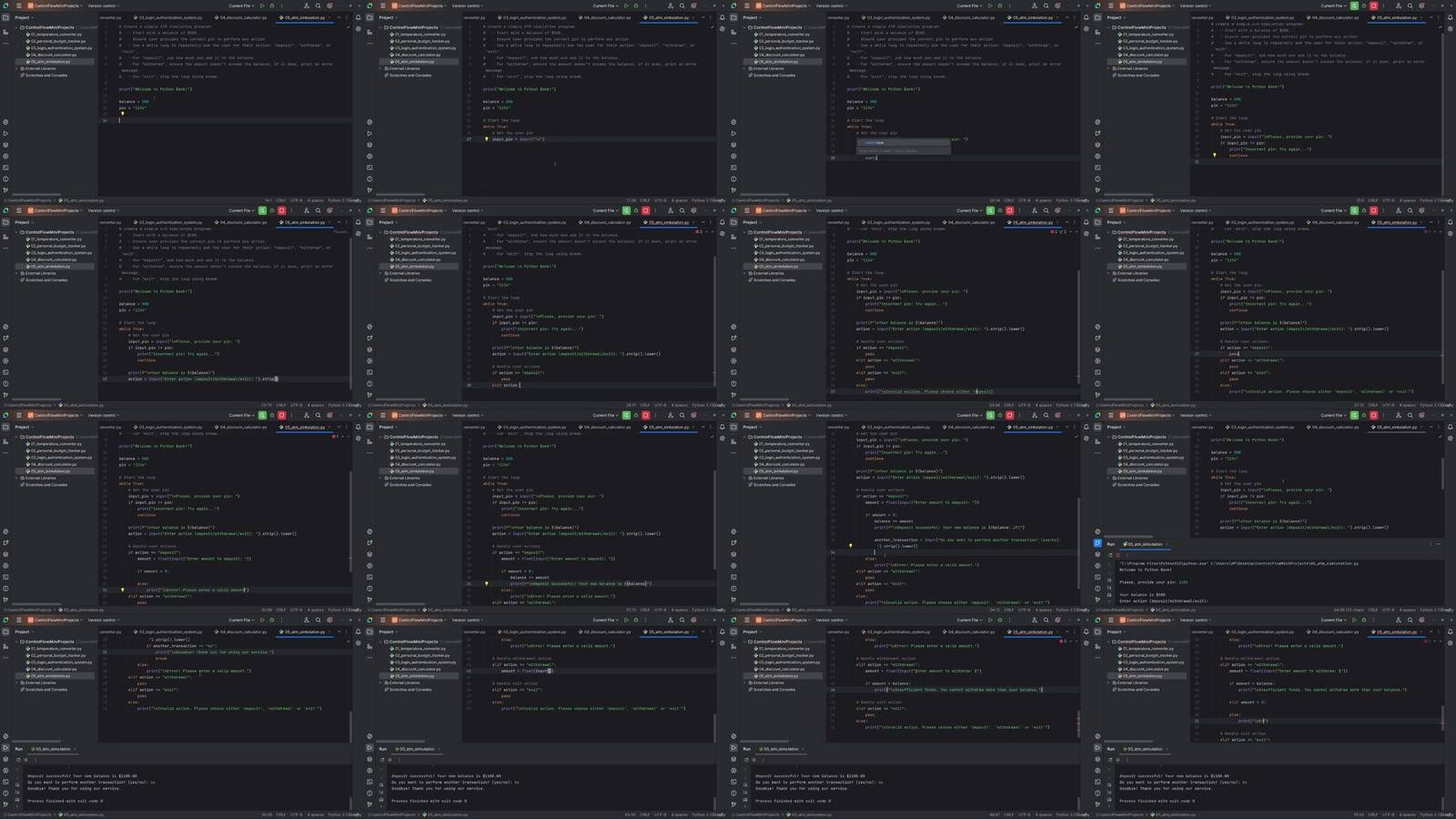Open Current File dropdown in pin-prompt console screenshot
Image resolution: width=1456 pixels, height=819 pixels.
(x=1333, y=415)
